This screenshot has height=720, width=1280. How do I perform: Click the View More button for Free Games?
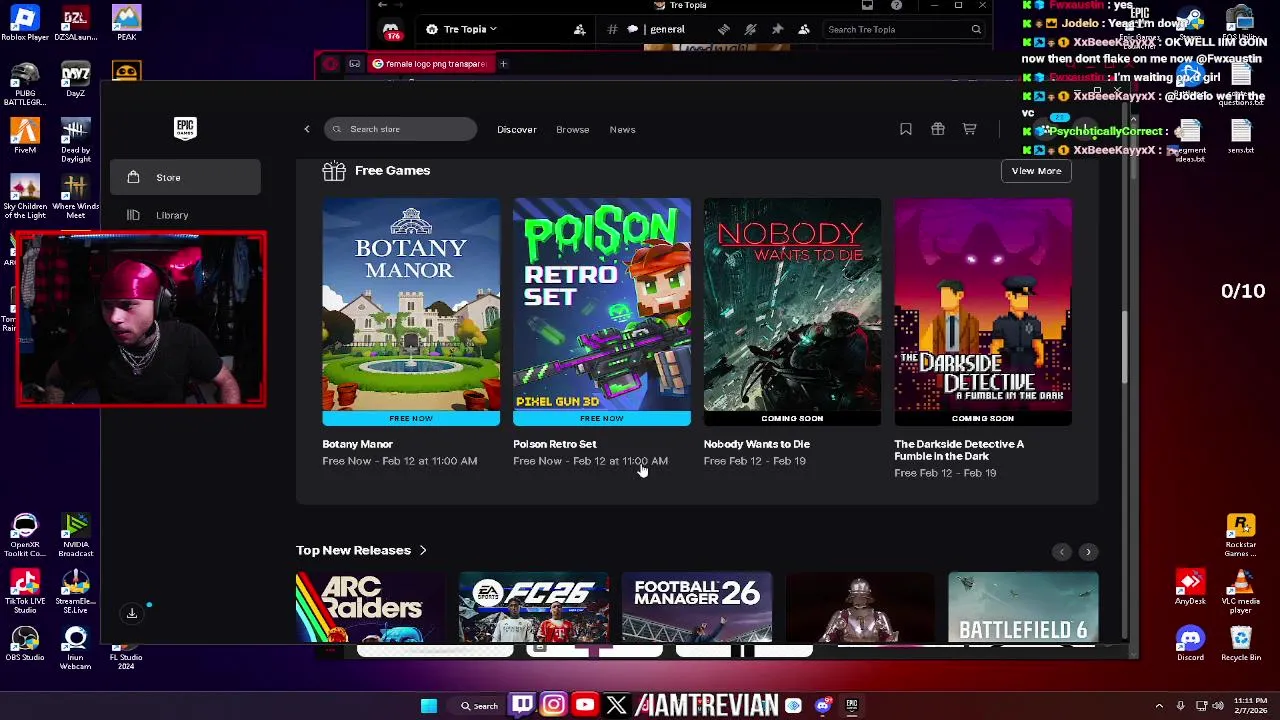coord(1036,171)
